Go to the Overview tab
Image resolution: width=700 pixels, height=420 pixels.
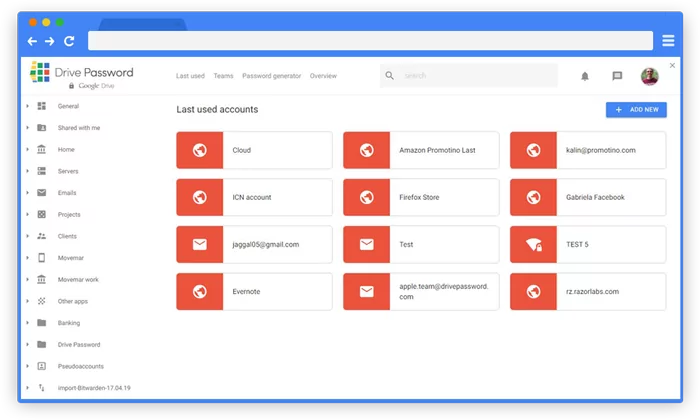click(x=323, y=76)
